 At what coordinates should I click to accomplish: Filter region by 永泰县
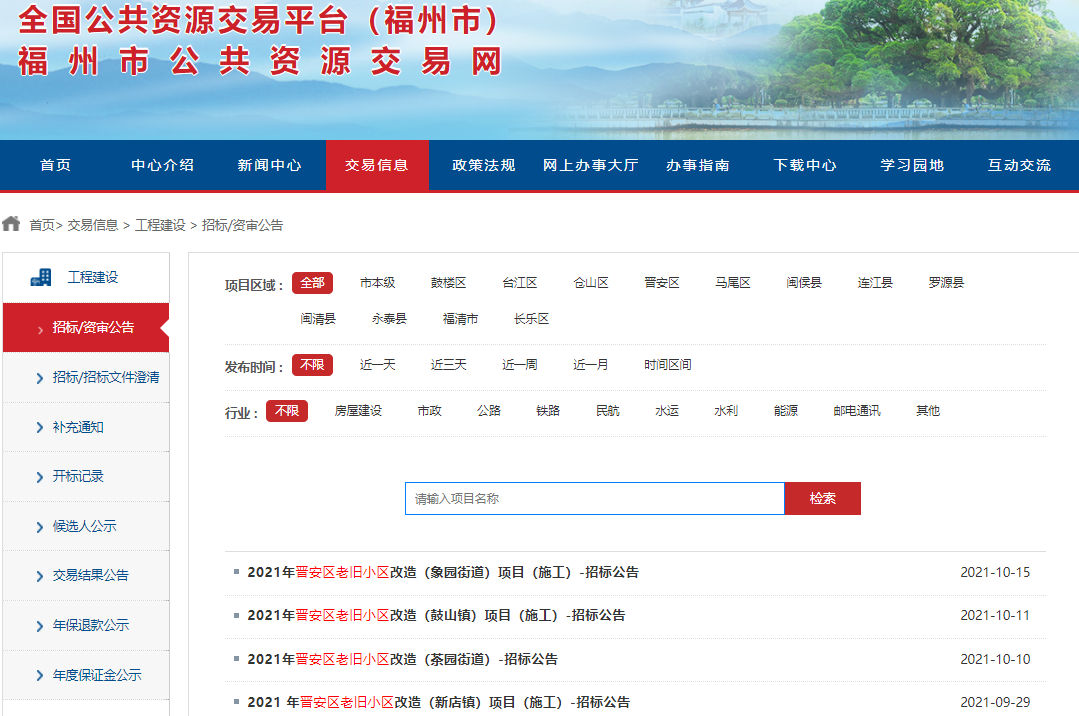point(389,319)
